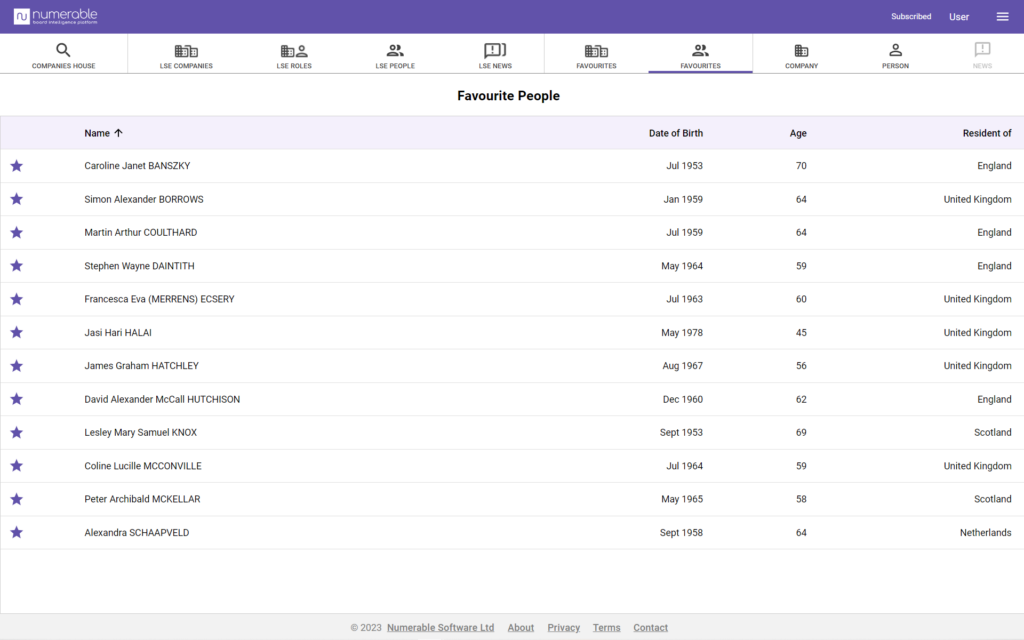The image size is (1024, 640).
Task: Open Coline Lucille MCCONVILLE name
Action: [143, 466]
